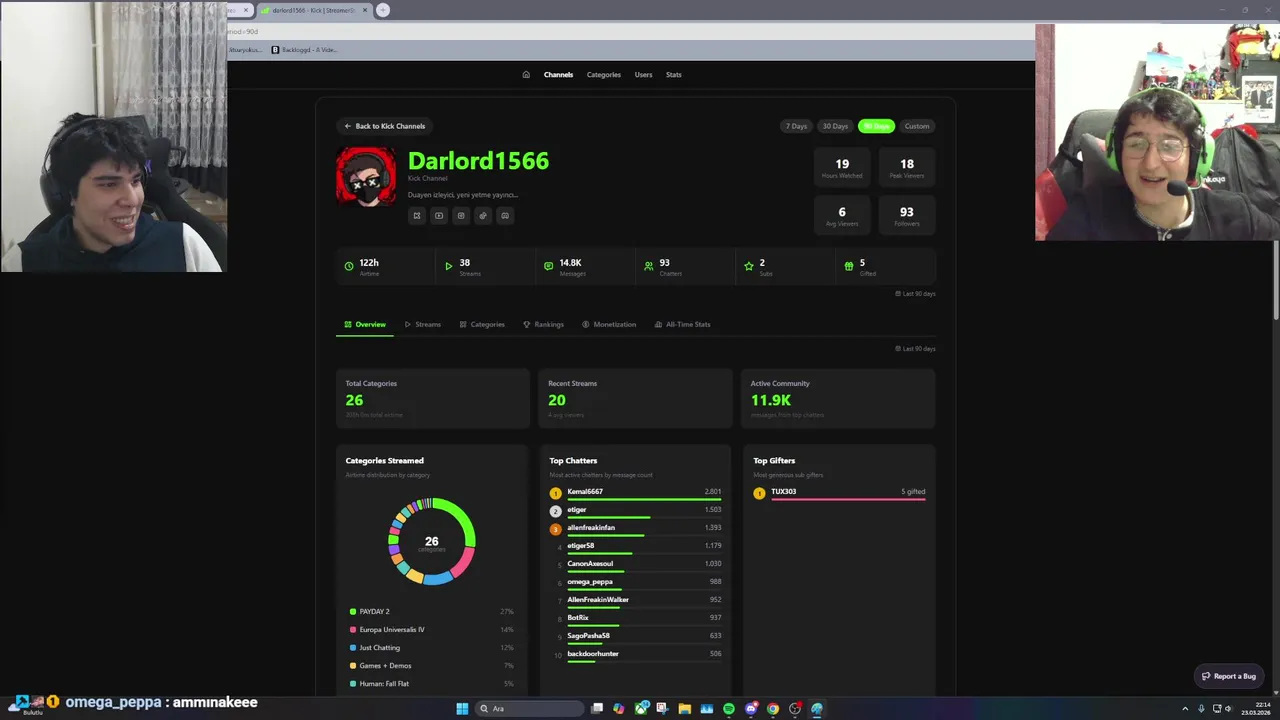Screen dimensions: 1280x720
Task: Open the Instagram social link icon
Action: point(461,215)
